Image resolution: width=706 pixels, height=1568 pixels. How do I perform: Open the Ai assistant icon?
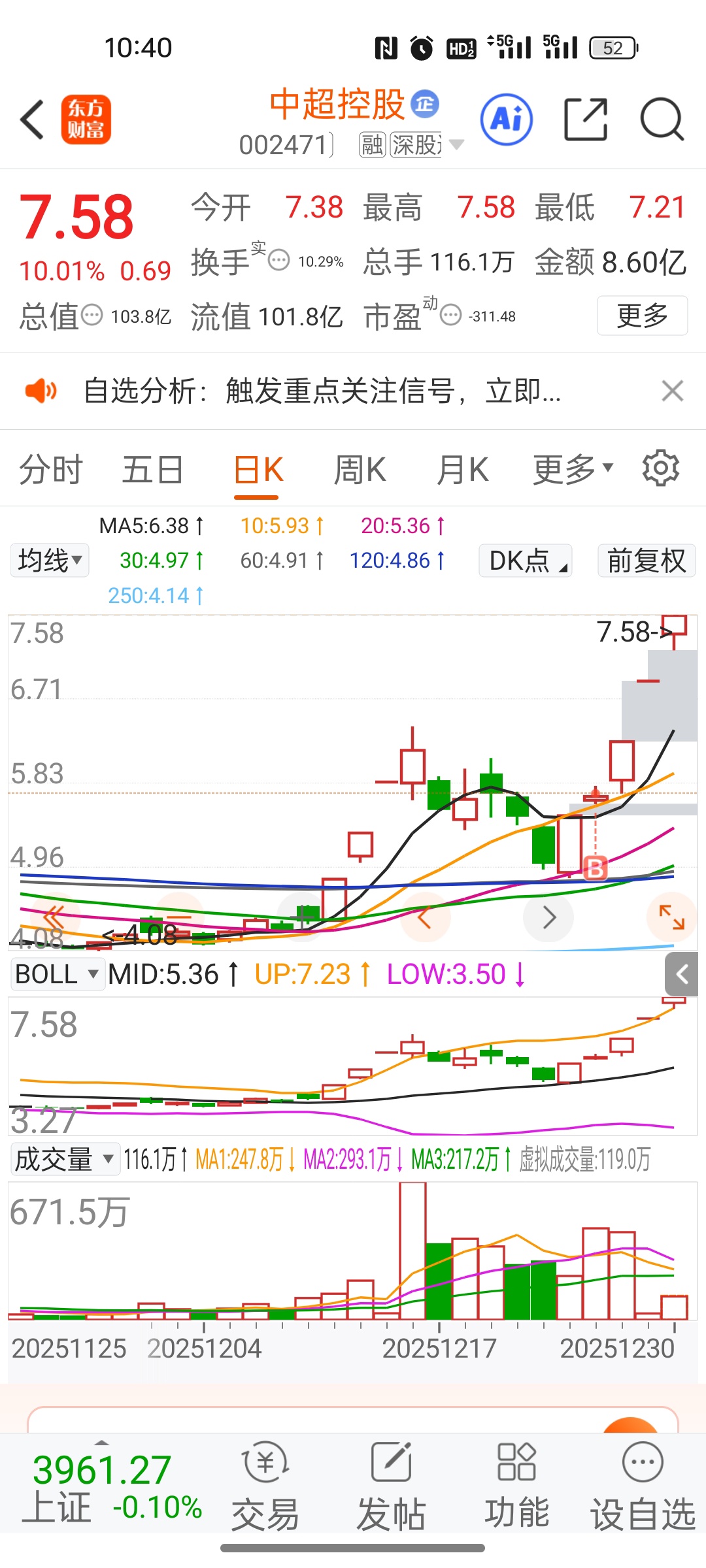[506, 120]
